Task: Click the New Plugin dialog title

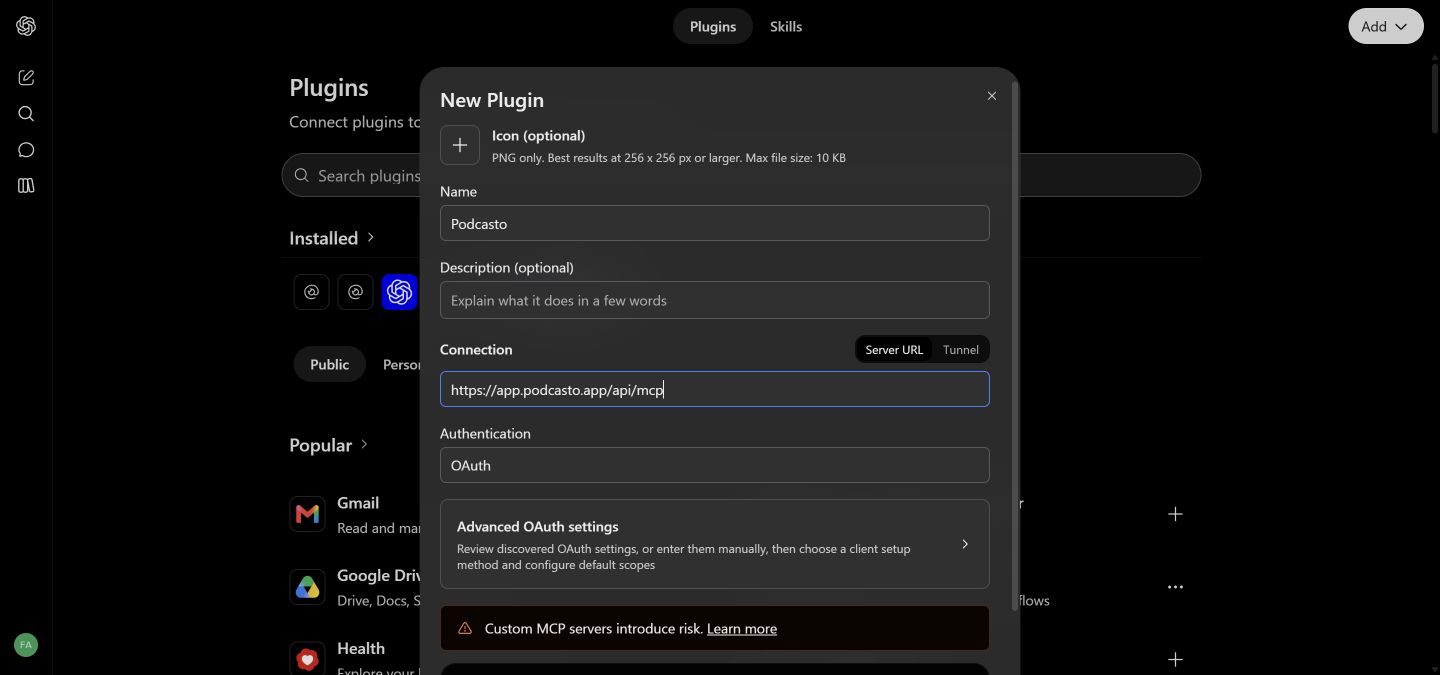Action: coord(492,100)
